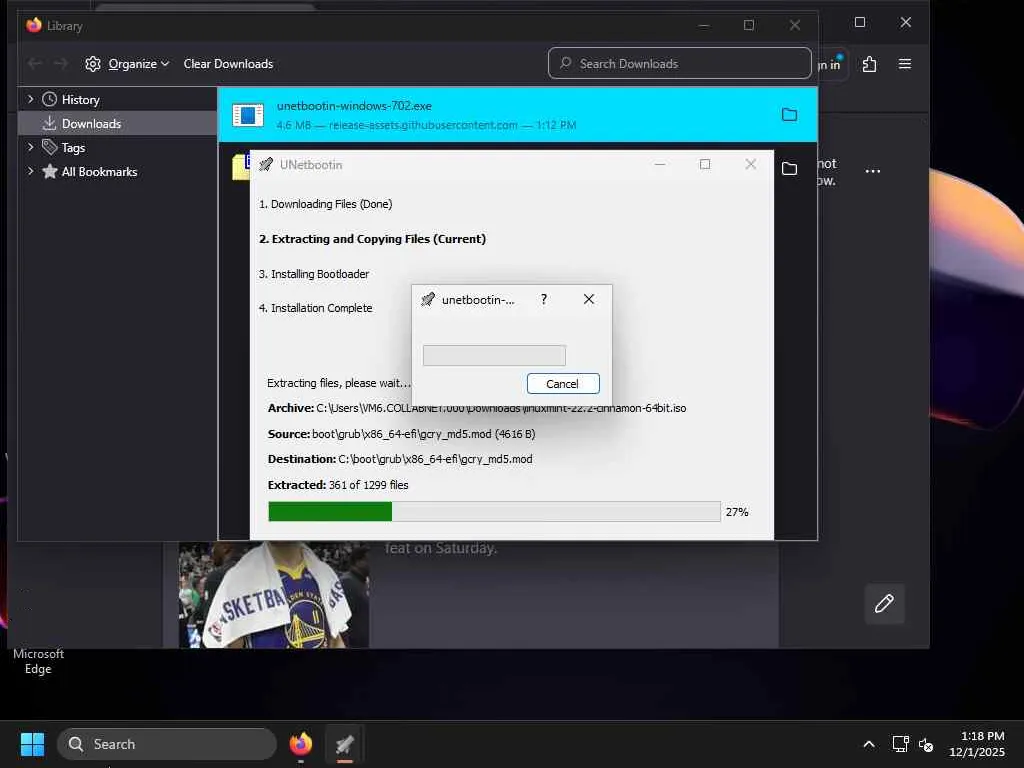This screenshot has width=1024, height=768.
Task: Click the help question mark in unetbootin dialog
Action: coord(543,299)
